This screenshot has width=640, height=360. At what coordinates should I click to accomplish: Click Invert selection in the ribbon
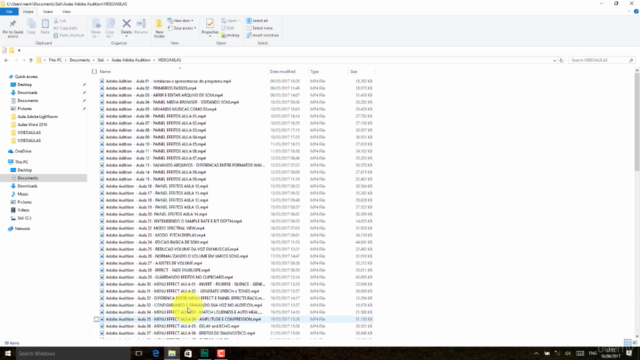[x=262, y=36]
